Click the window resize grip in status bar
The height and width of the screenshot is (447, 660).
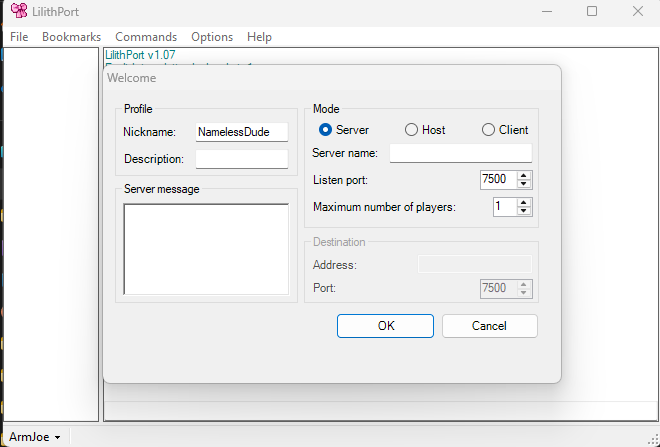[654, 440]
